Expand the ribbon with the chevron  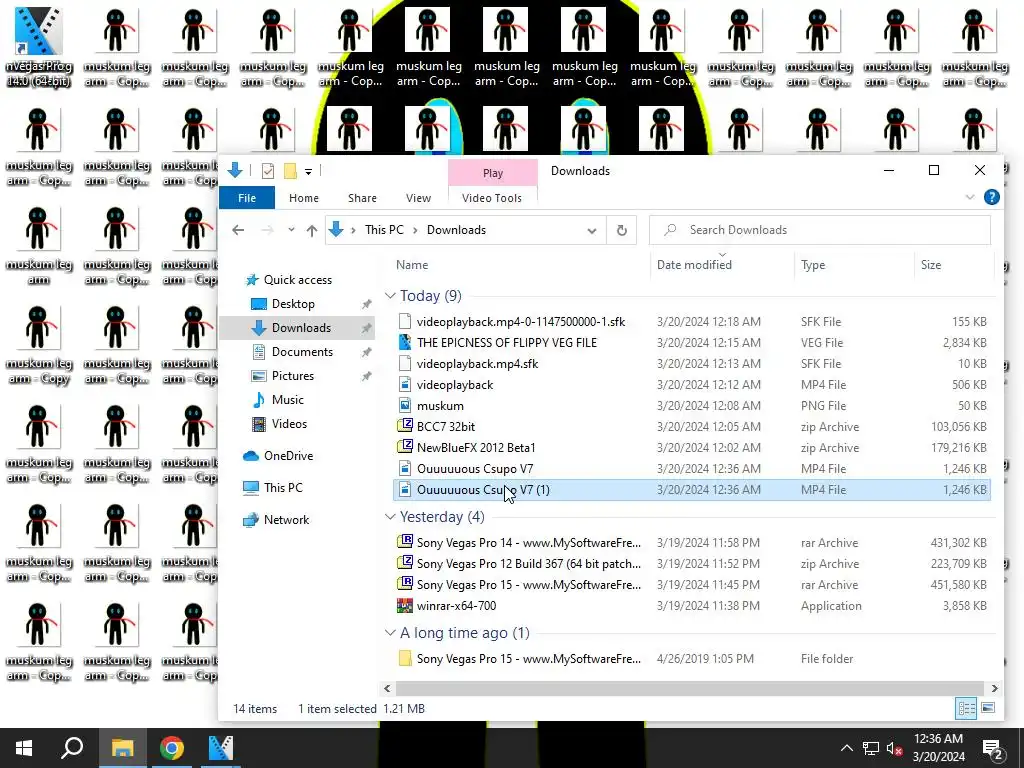pos(970,197)
